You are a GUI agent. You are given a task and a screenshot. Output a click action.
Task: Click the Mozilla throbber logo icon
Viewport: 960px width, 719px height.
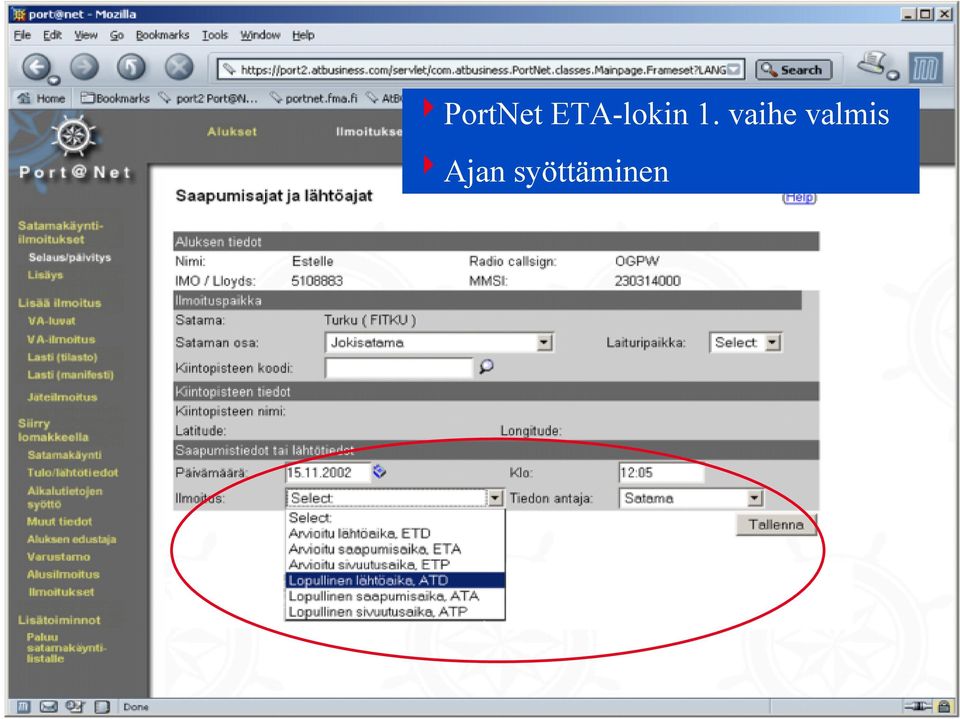[x=925, y=67]
